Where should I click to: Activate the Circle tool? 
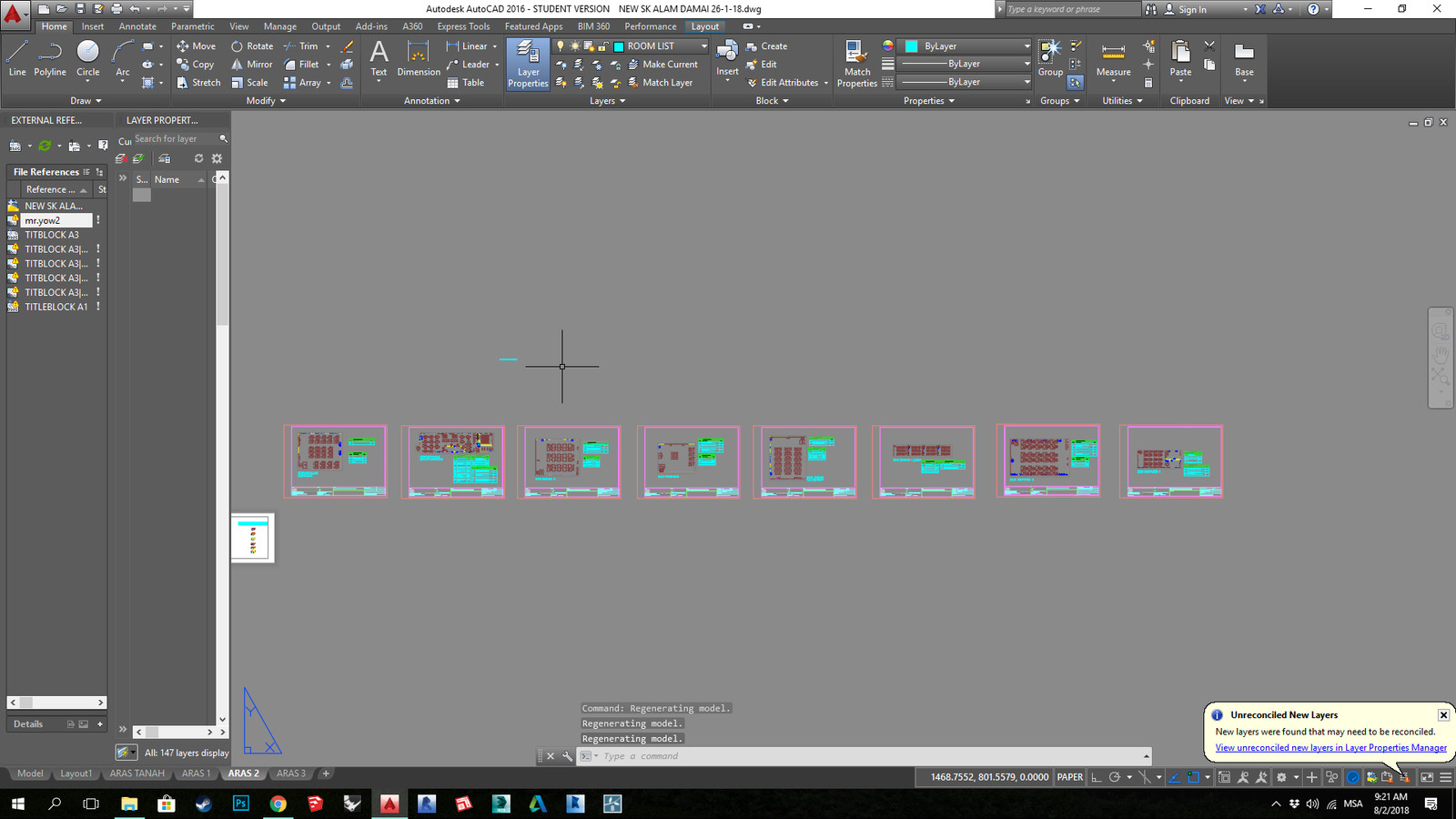coord(88,58)
